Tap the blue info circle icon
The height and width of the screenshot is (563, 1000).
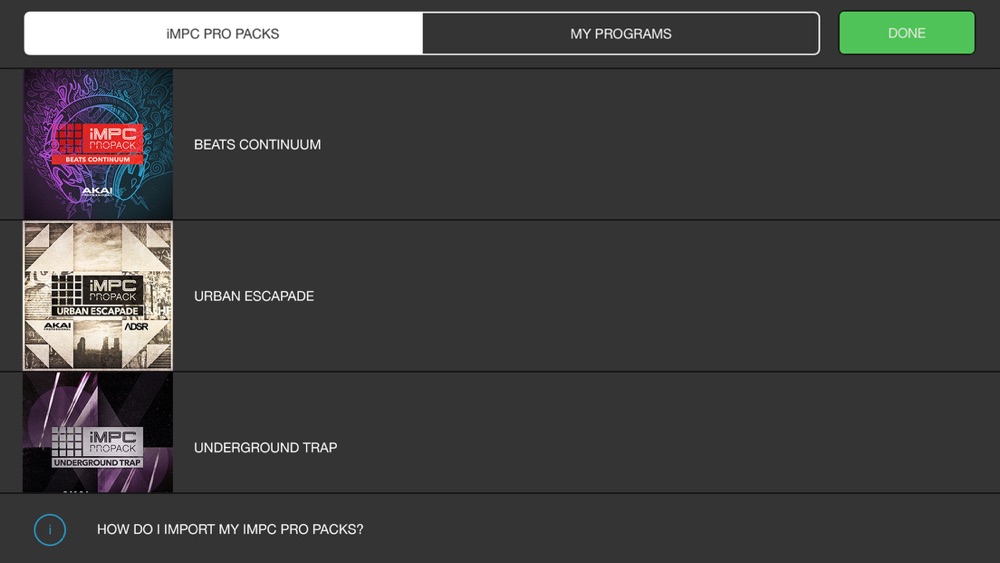point(50,530)
